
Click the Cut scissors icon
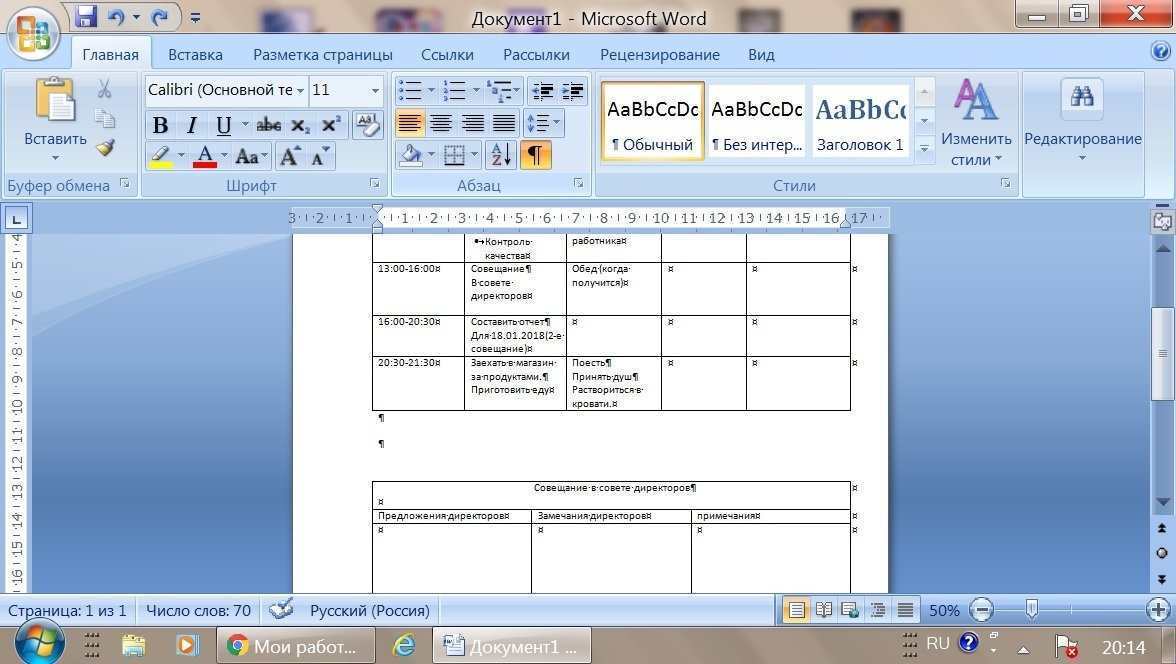point(104,90)
